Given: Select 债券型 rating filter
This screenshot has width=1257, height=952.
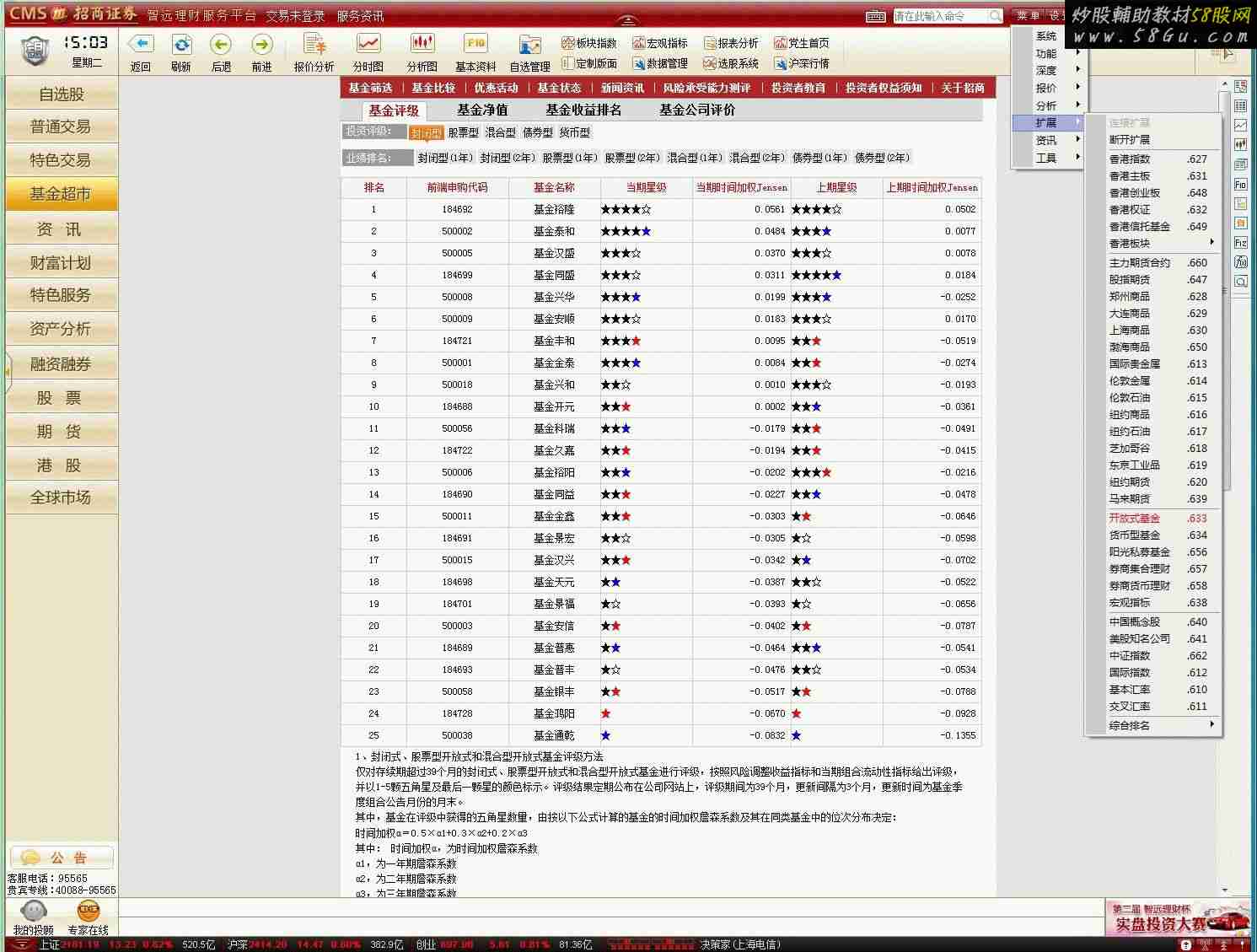Looking at the screenshot, I should pyautogui.click(x=537, y=132).
